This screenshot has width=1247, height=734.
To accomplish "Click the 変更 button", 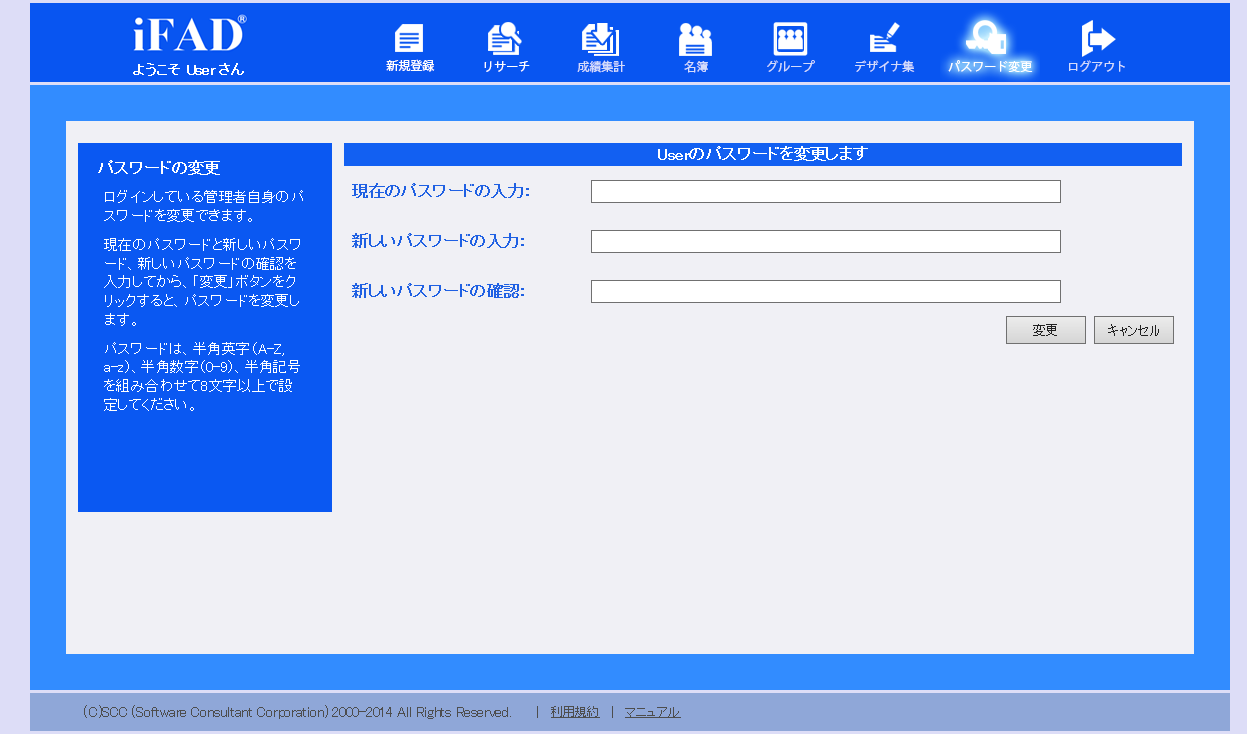I will 1046,330.
